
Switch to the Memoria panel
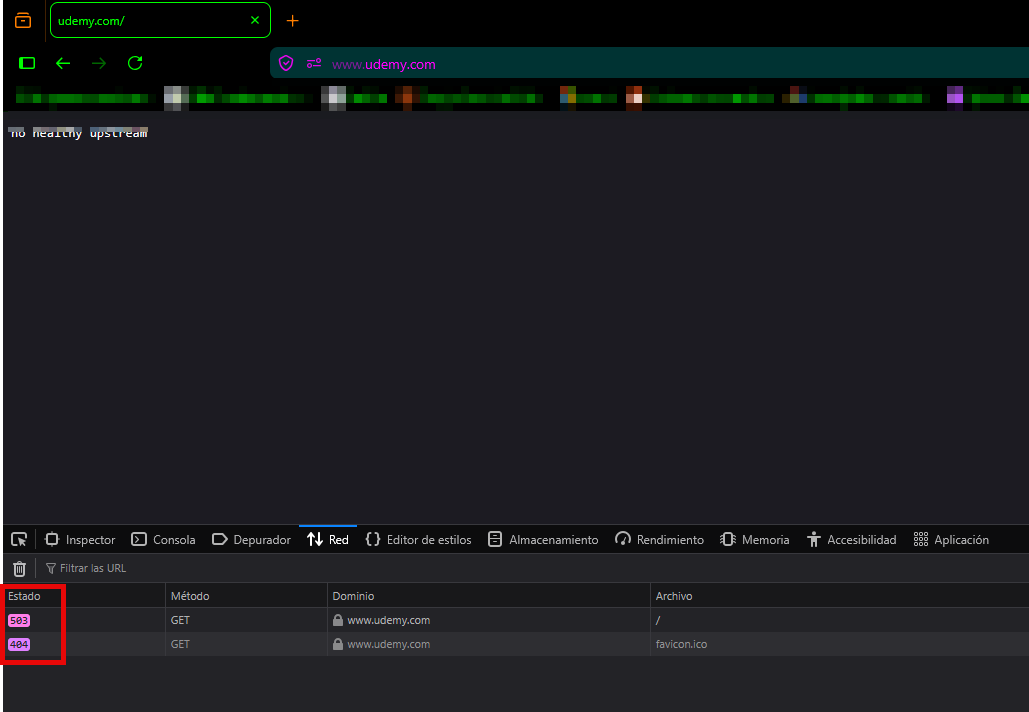pos(755,539)
